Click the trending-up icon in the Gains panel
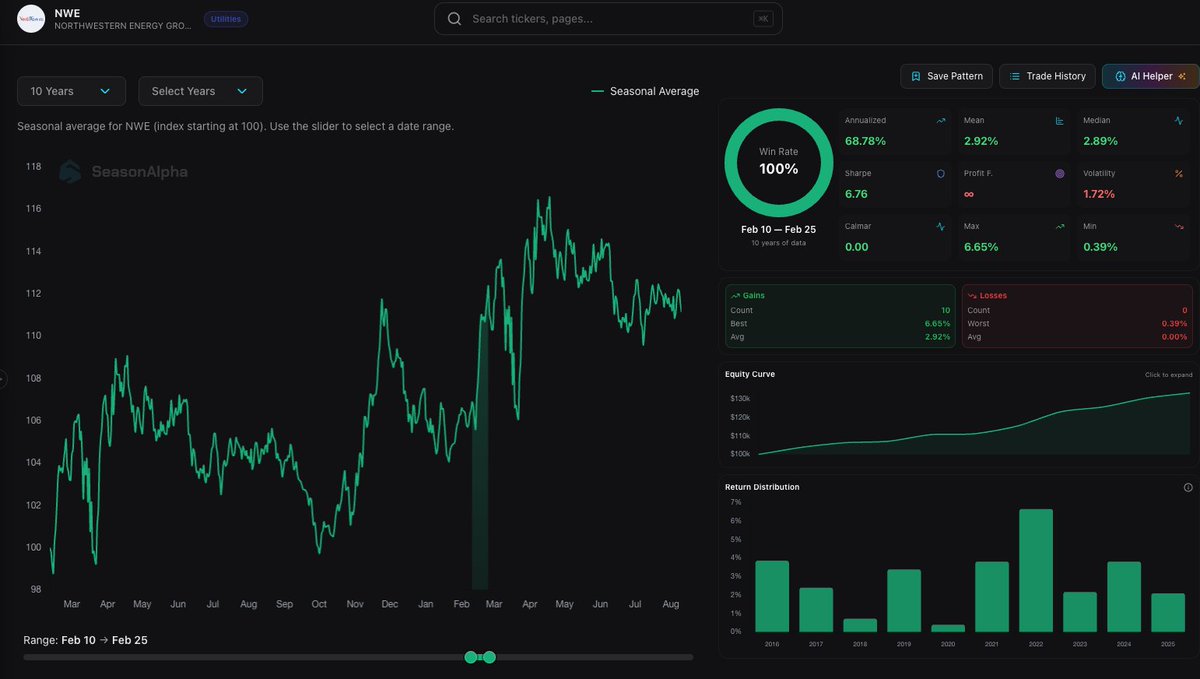 737,295
